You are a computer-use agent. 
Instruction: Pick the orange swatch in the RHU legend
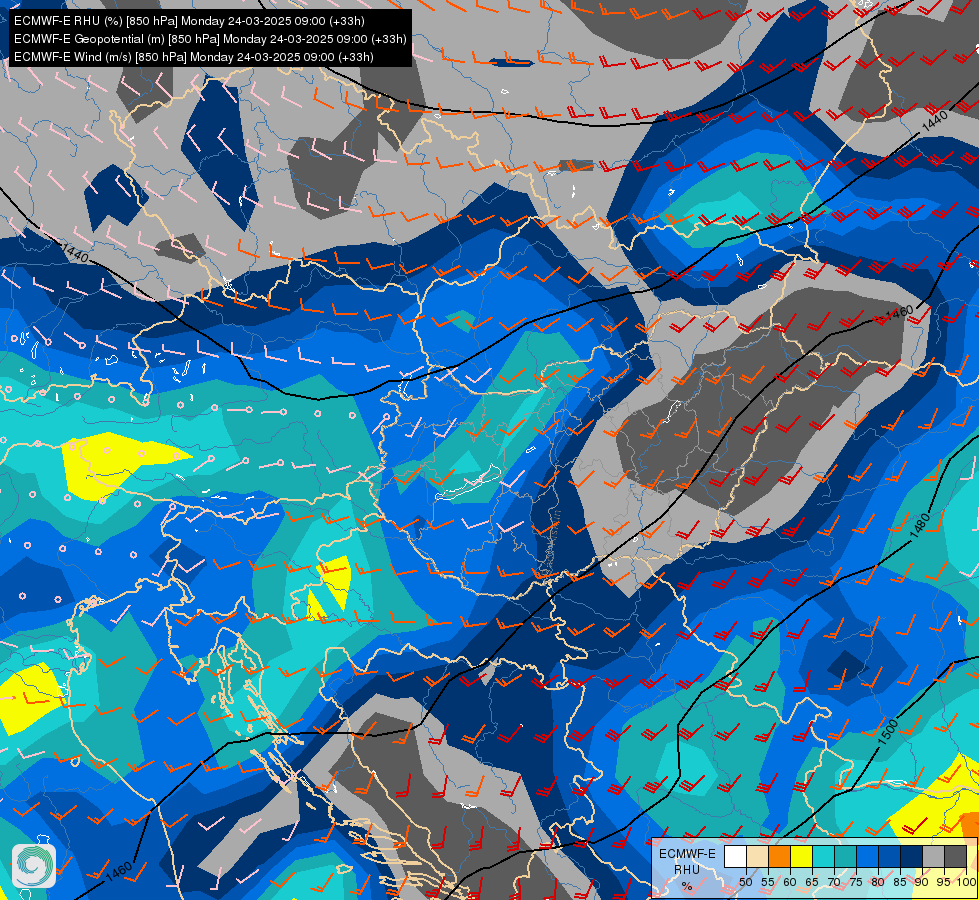click(780, 856)
